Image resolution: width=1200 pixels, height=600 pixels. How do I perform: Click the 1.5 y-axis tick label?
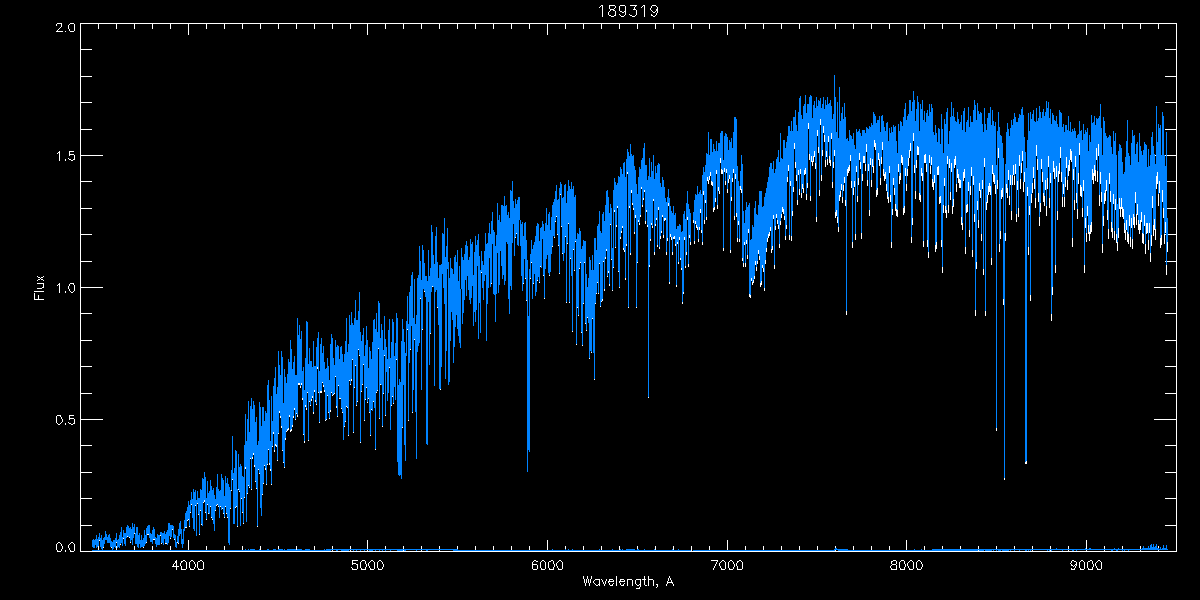[x=63, y=157]
